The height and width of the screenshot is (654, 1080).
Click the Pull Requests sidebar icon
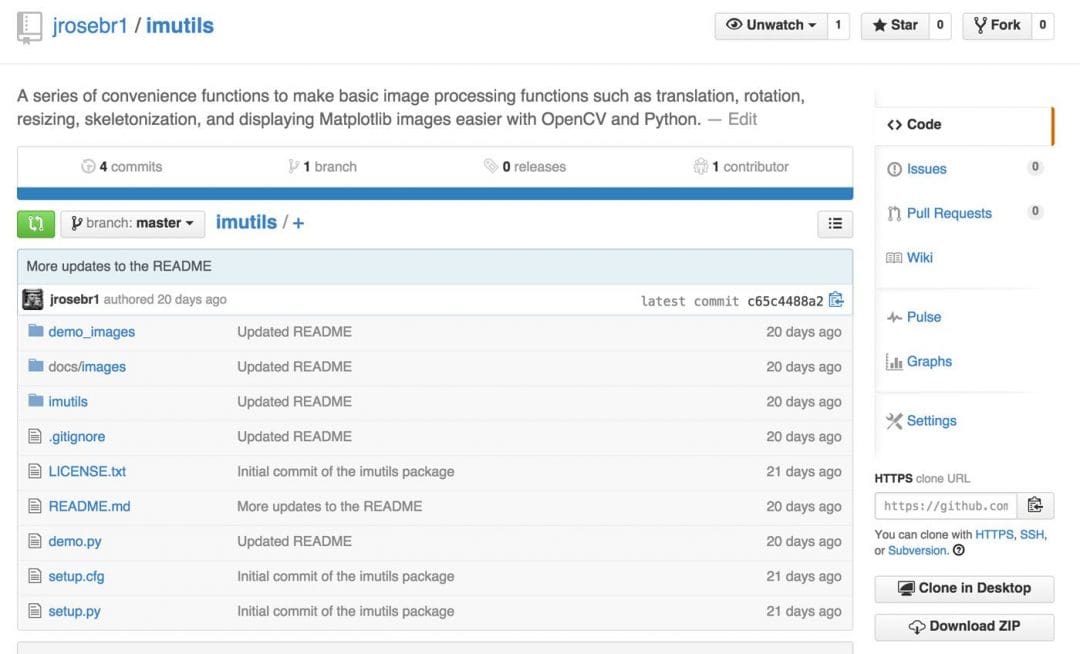(x=894, y=213)
